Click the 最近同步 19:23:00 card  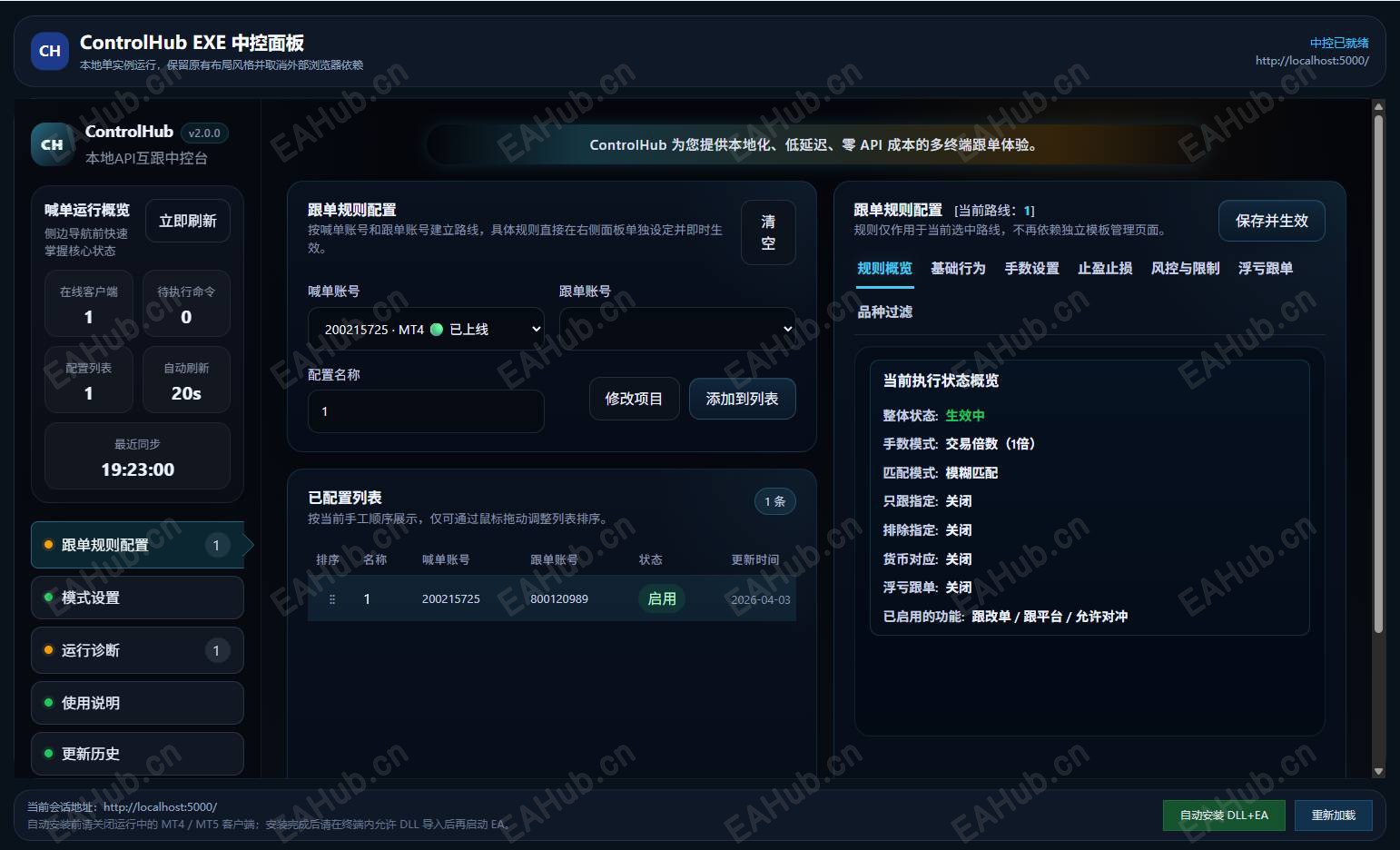137,457
